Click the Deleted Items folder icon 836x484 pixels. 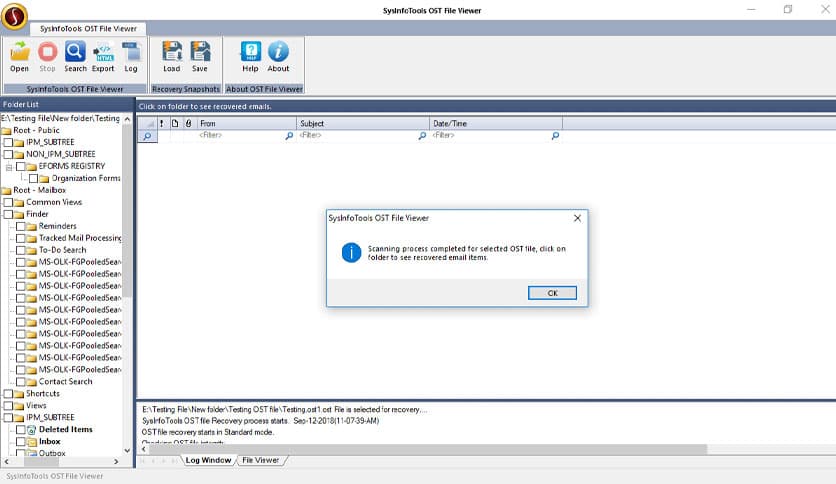pos(31,430)
